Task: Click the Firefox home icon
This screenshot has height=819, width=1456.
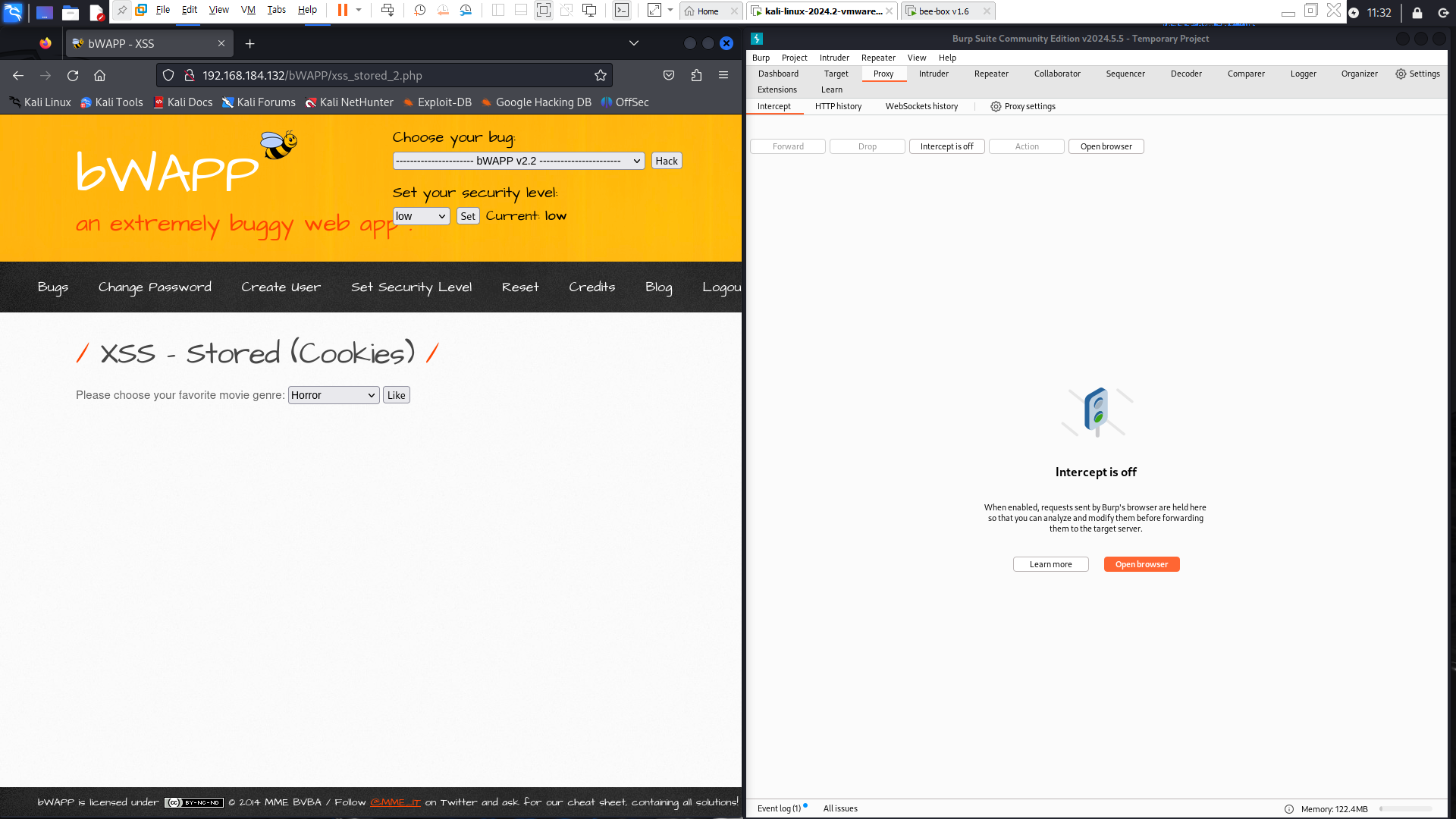Action: tap(99, 75)
